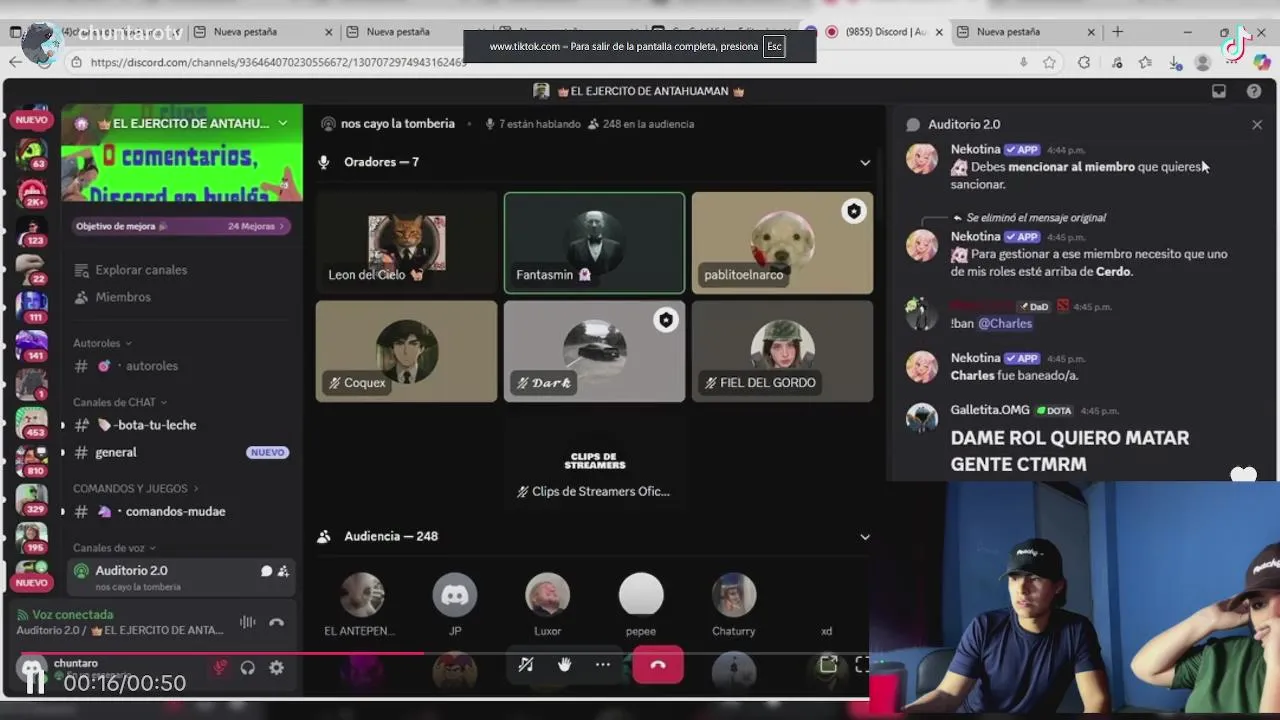Pause the TikTok video
This screenshot has width=1280, height=720.
35,683
